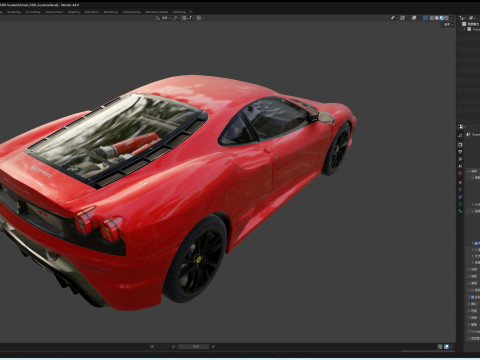Image resolution: width=480 pixels, height=360 pixels.
Task: Open the bright green Object Data properties tab
Action: click(460, 211)
